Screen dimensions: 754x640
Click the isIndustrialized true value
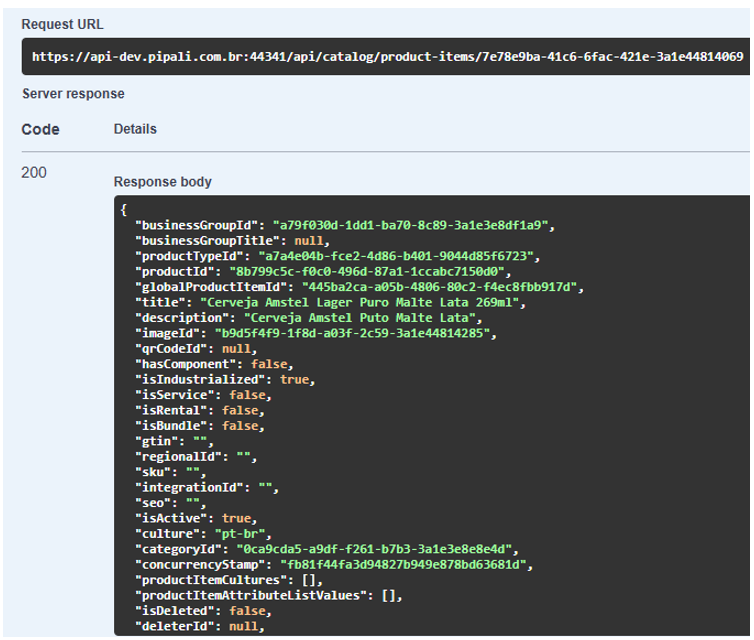pos(294,380)
